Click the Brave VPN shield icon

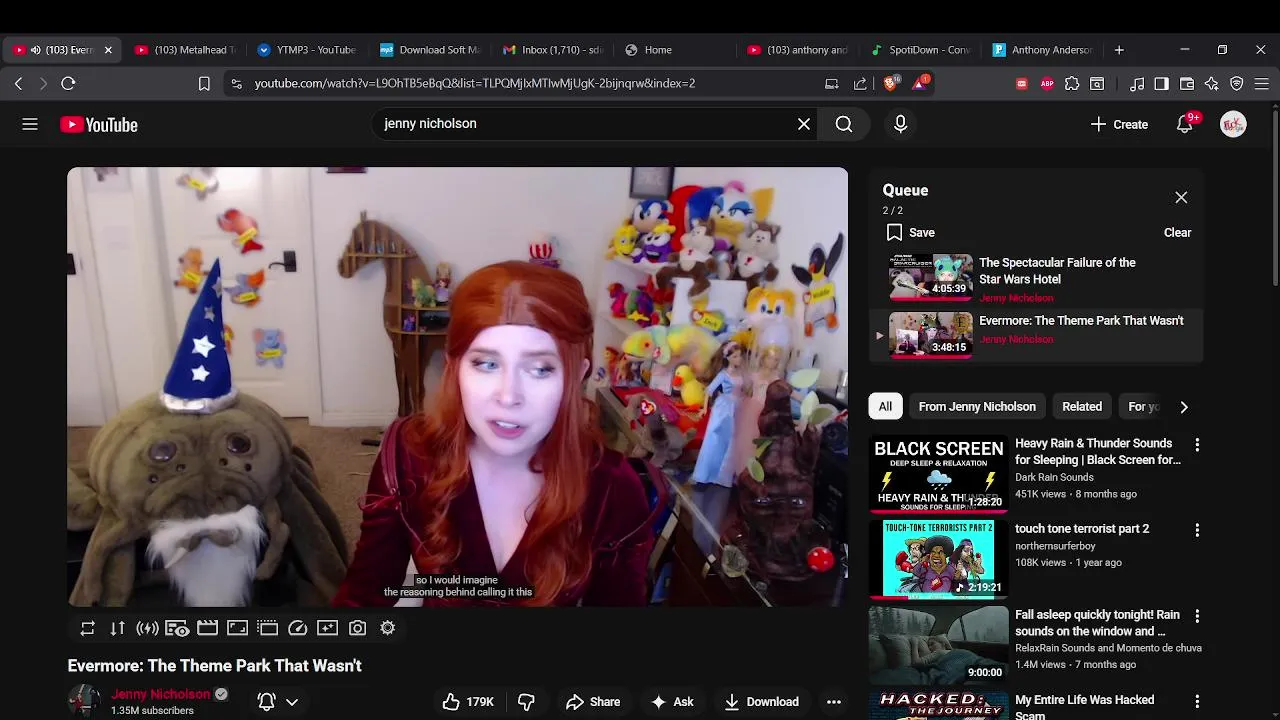[x=1237, y=84]
